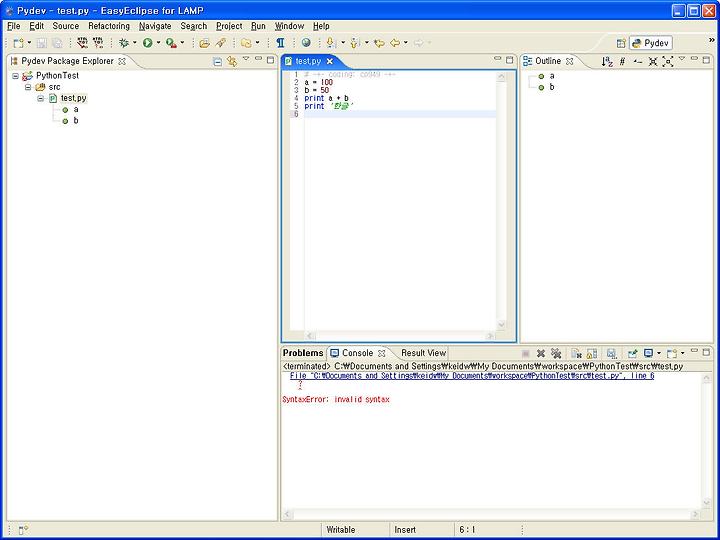Collapse All in Package Explorer
This screenshot has width=720, height=540.
(x=218, y=62)
